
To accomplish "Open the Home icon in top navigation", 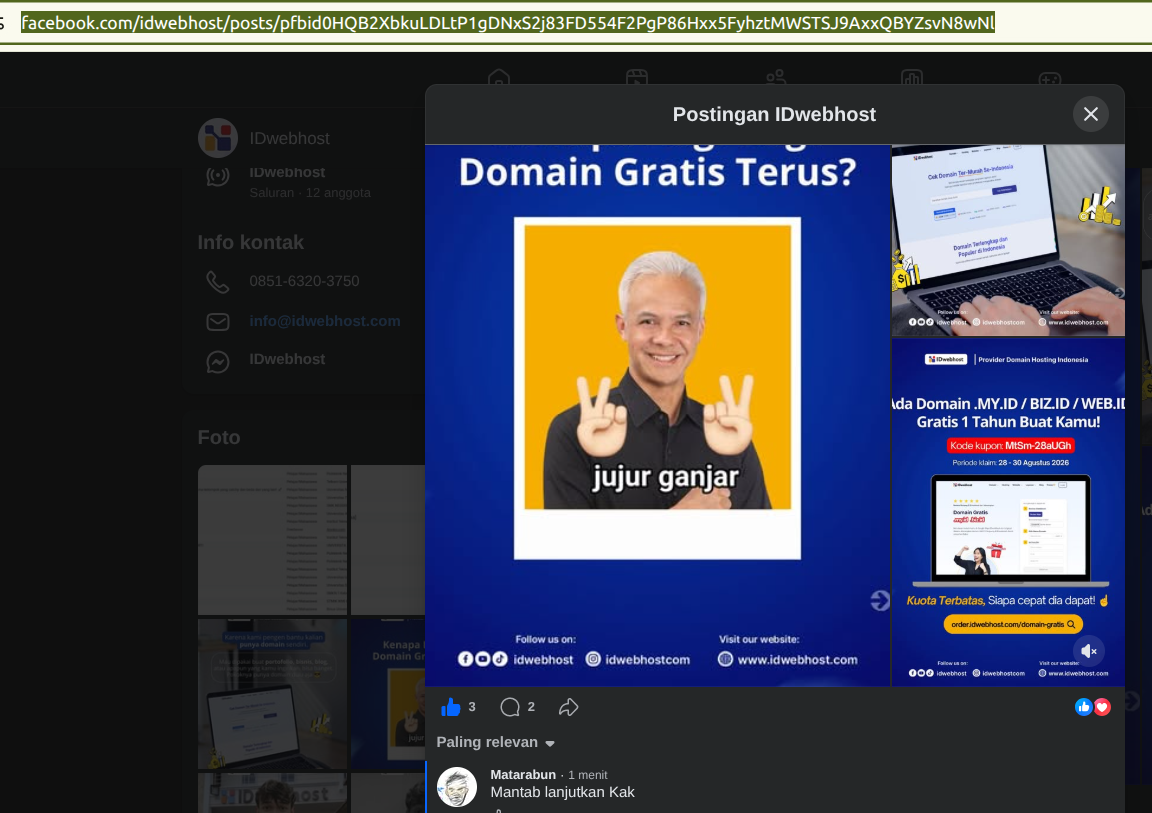I will 499,77.
